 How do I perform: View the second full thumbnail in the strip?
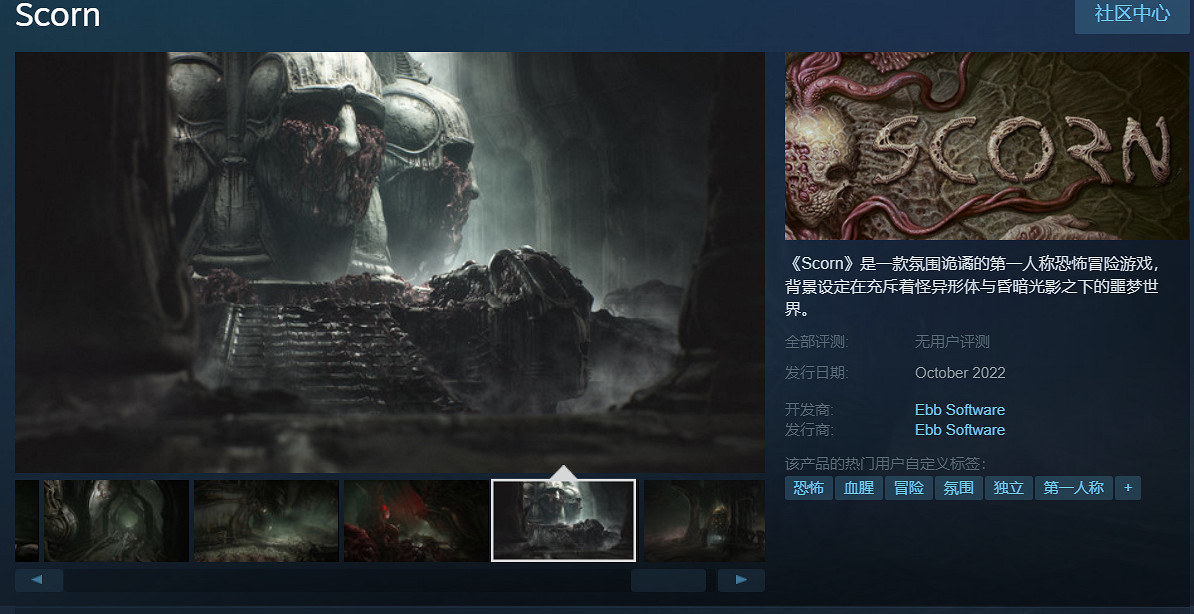[266, 520]
